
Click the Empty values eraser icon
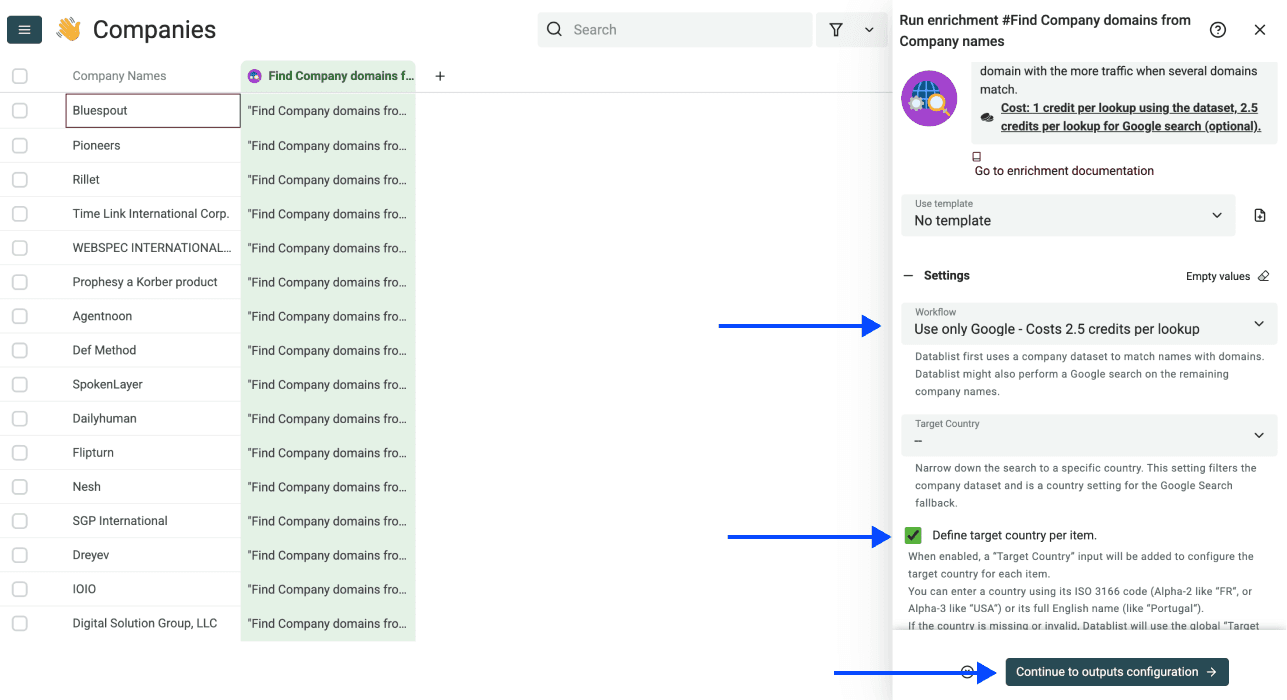(1262, 275)
